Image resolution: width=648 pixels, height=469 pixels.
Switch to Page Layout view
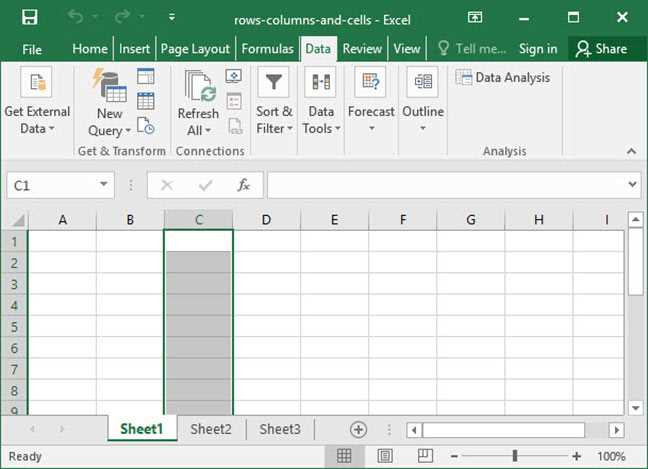[385, 456]
